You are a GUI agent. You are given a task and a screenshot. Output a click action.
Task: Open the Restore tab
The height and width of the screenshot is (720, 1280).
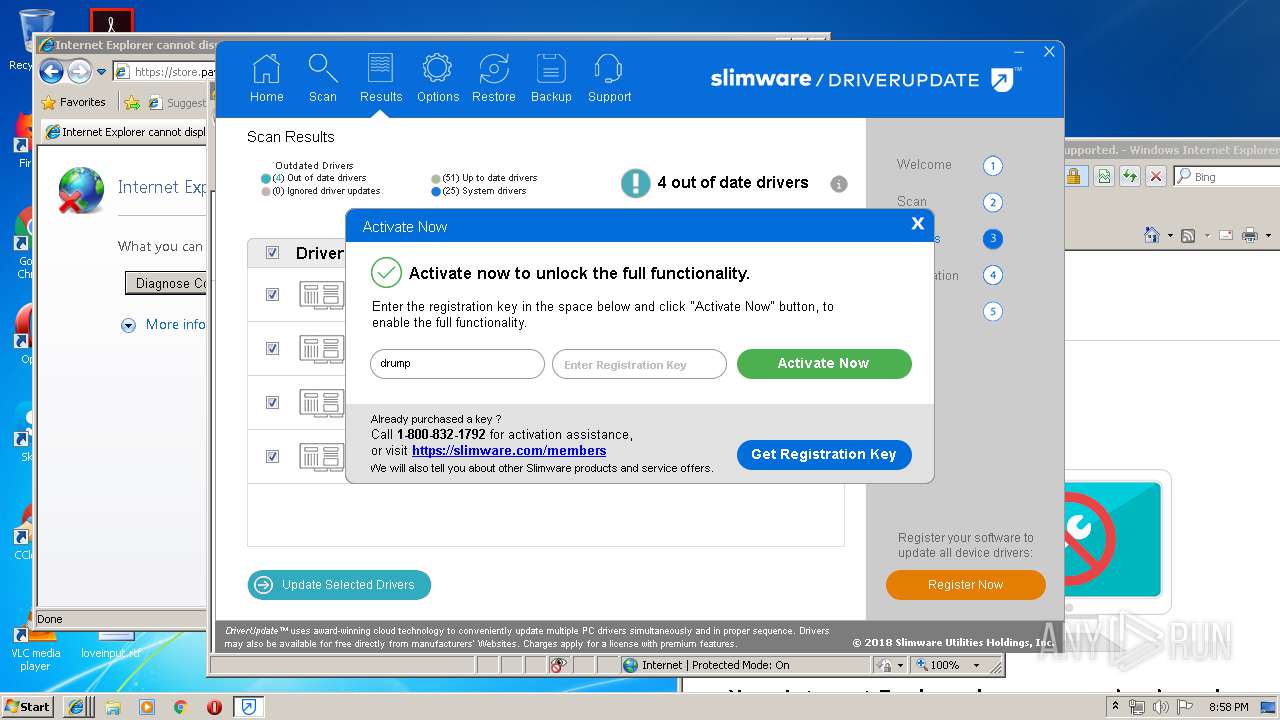coord(494,78)
